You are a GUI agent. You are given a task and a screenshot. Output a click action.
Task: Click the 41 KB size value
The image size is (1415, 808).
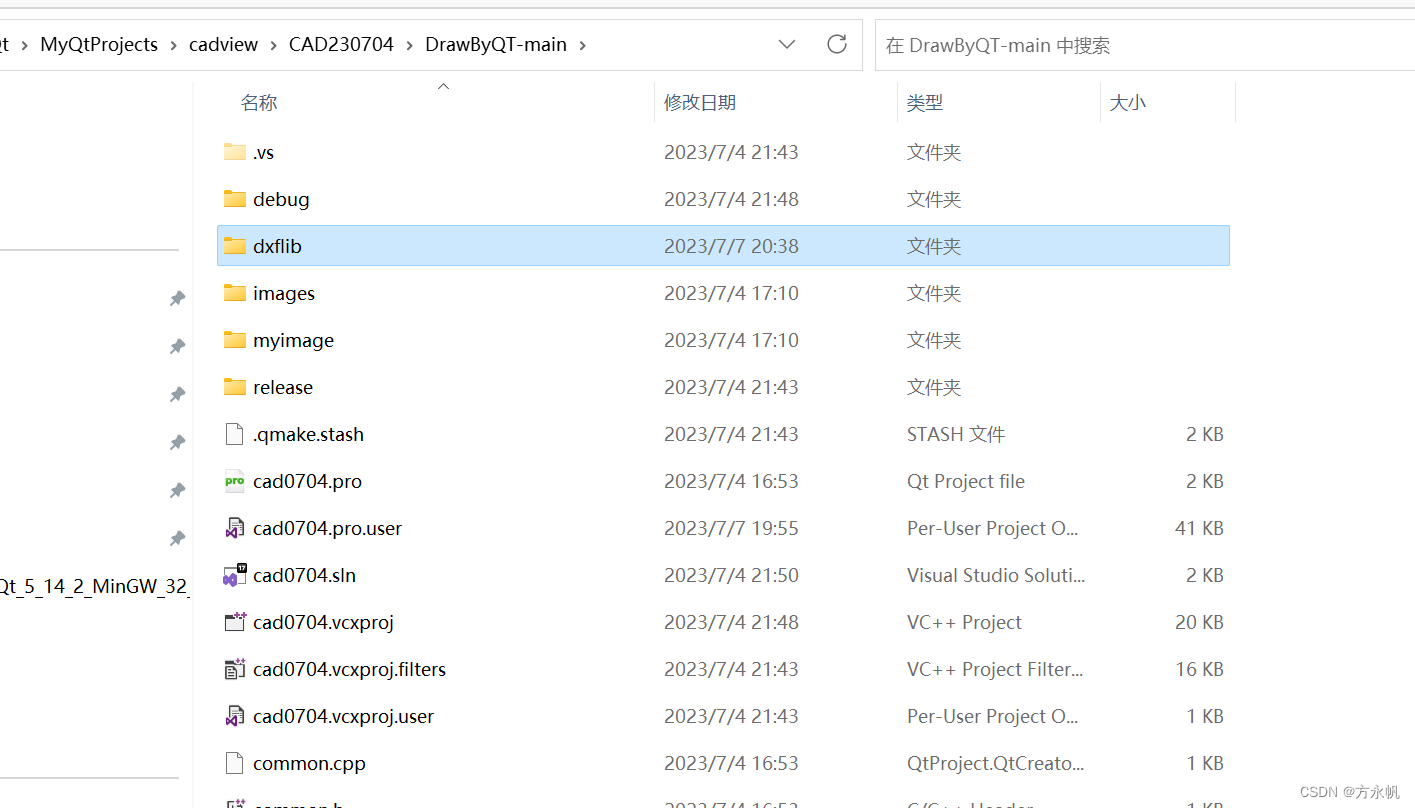click(x=1199, y=528)
